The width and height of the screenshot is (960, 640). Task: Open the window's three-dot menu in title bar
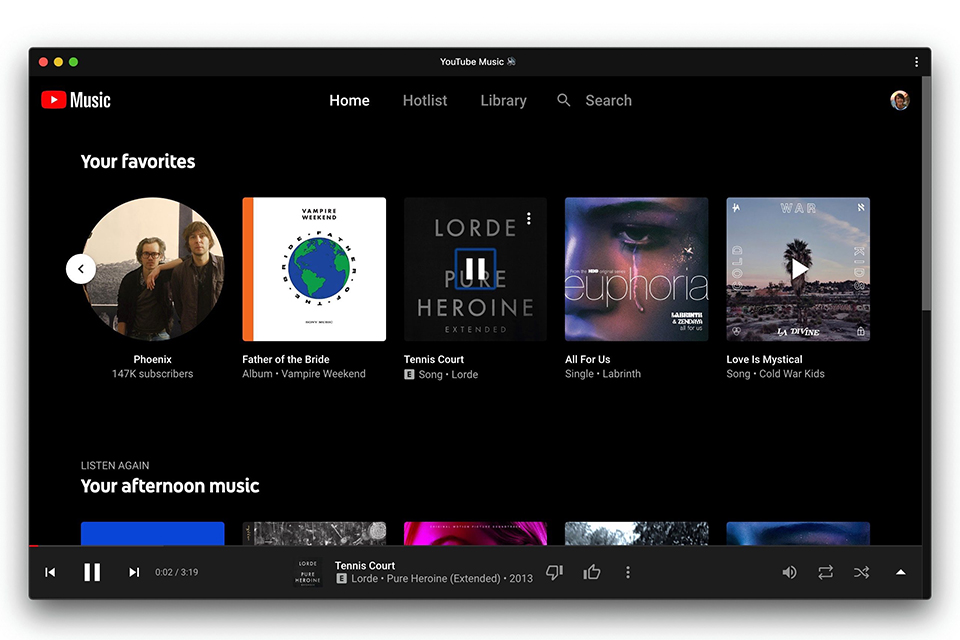point(916,62)
